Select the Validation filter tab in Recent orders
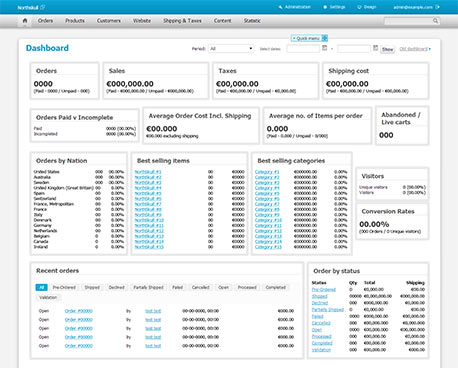The image size is (458, 368). coord(48,297)
